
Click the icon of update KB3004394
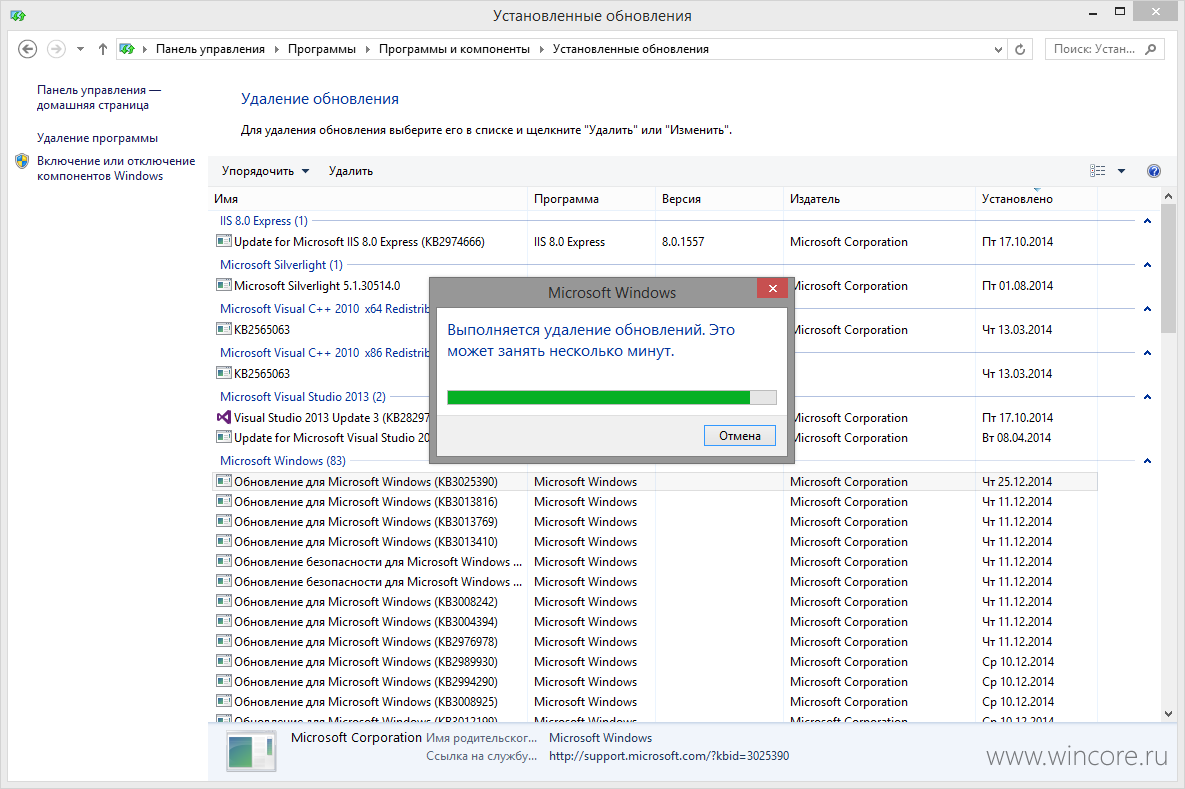pyautogui.click(x=224, y=621)
